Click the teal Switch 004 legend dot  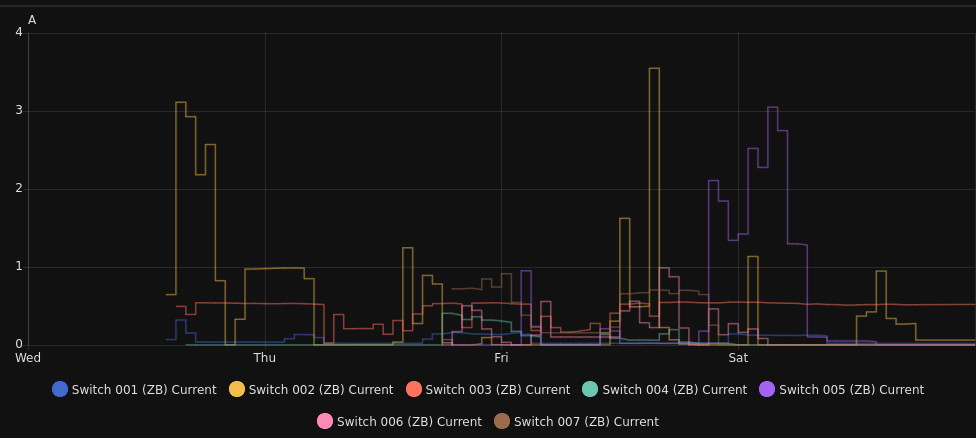590,389
